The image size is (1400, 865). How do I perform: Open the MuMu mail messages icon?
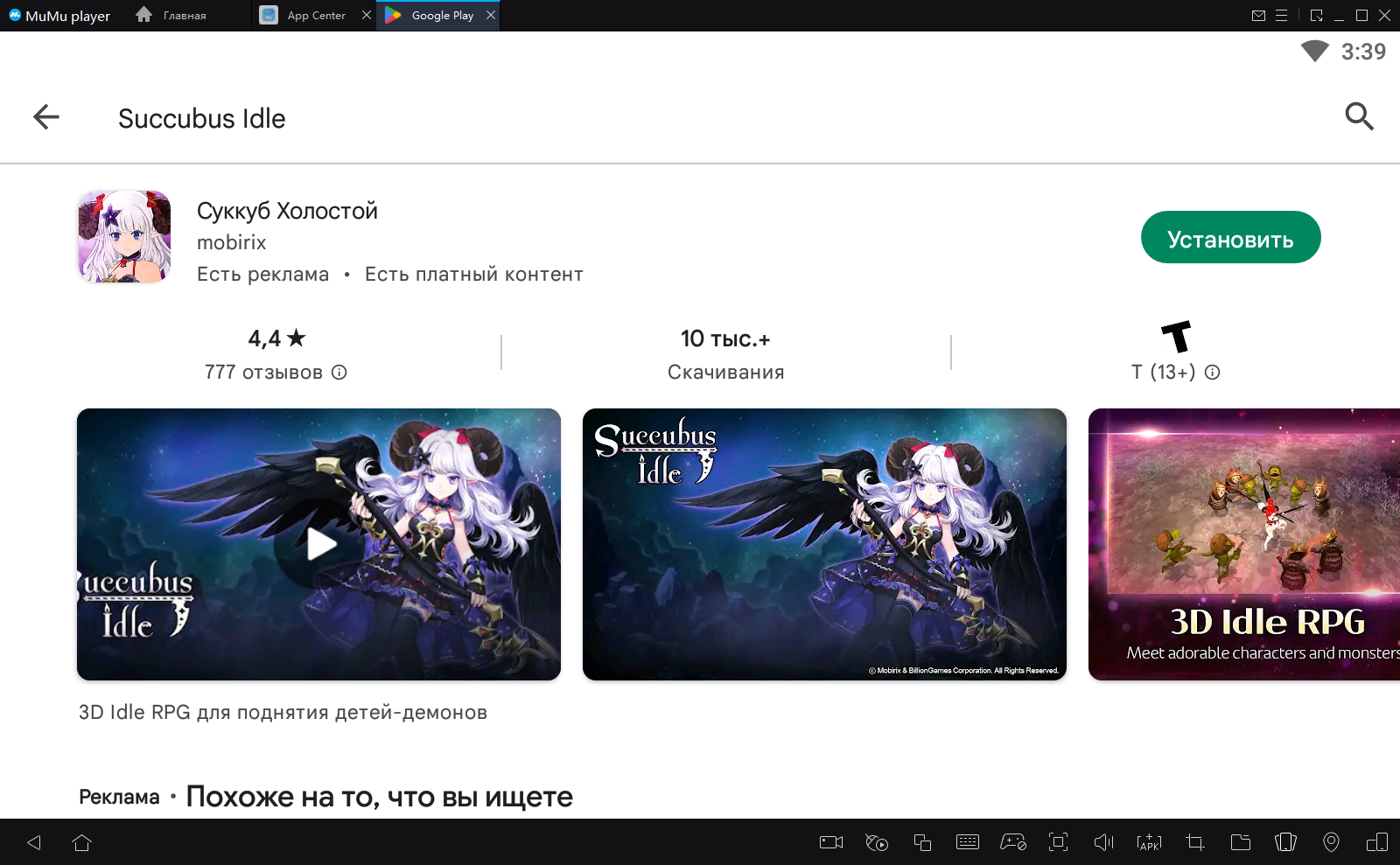click(1258, 15)
